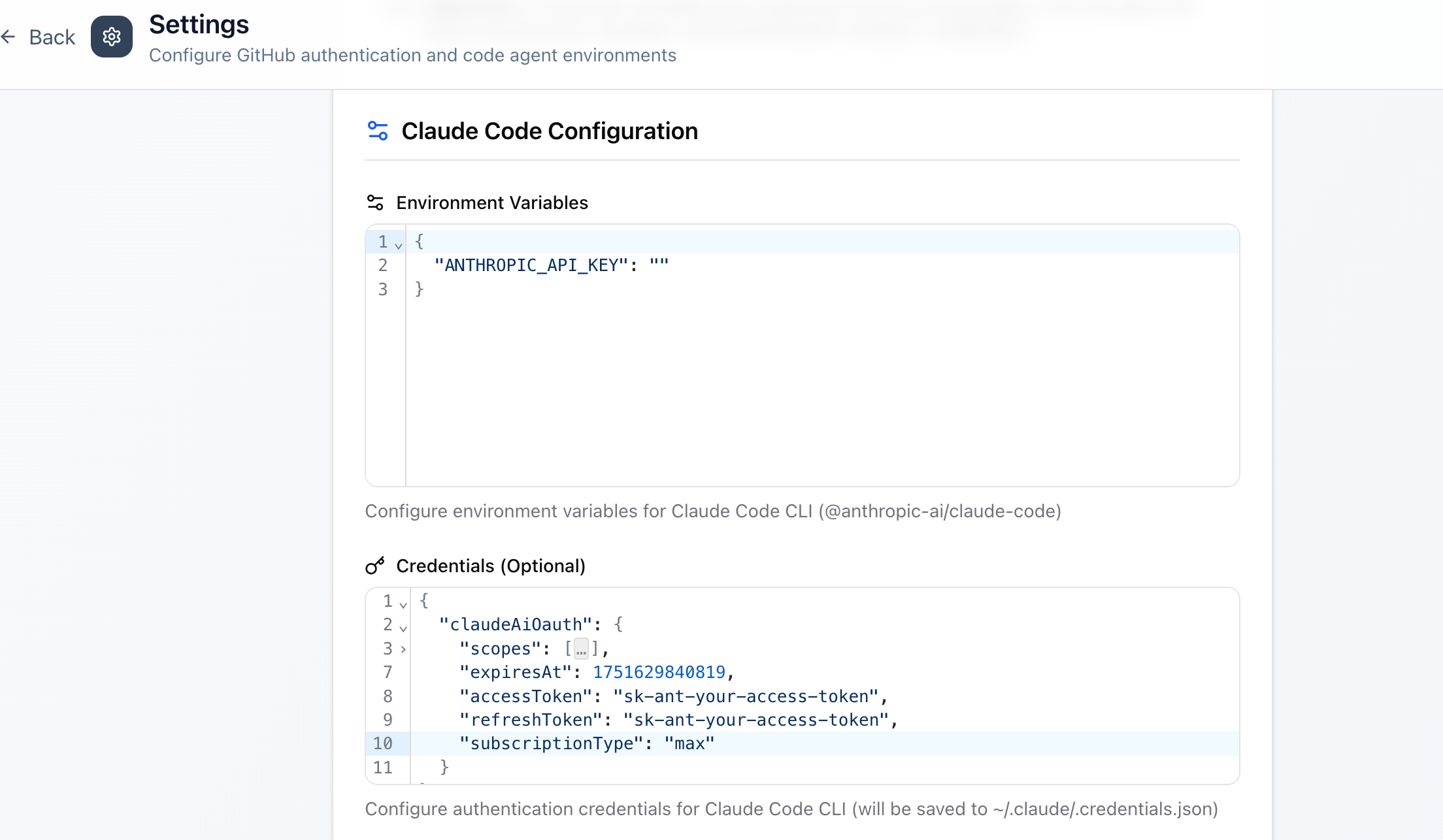The image size is (1443, 840).
Task: Click the refreshToken value in Credentials editor
Action: pyautogui.click(x=756, y=720)
